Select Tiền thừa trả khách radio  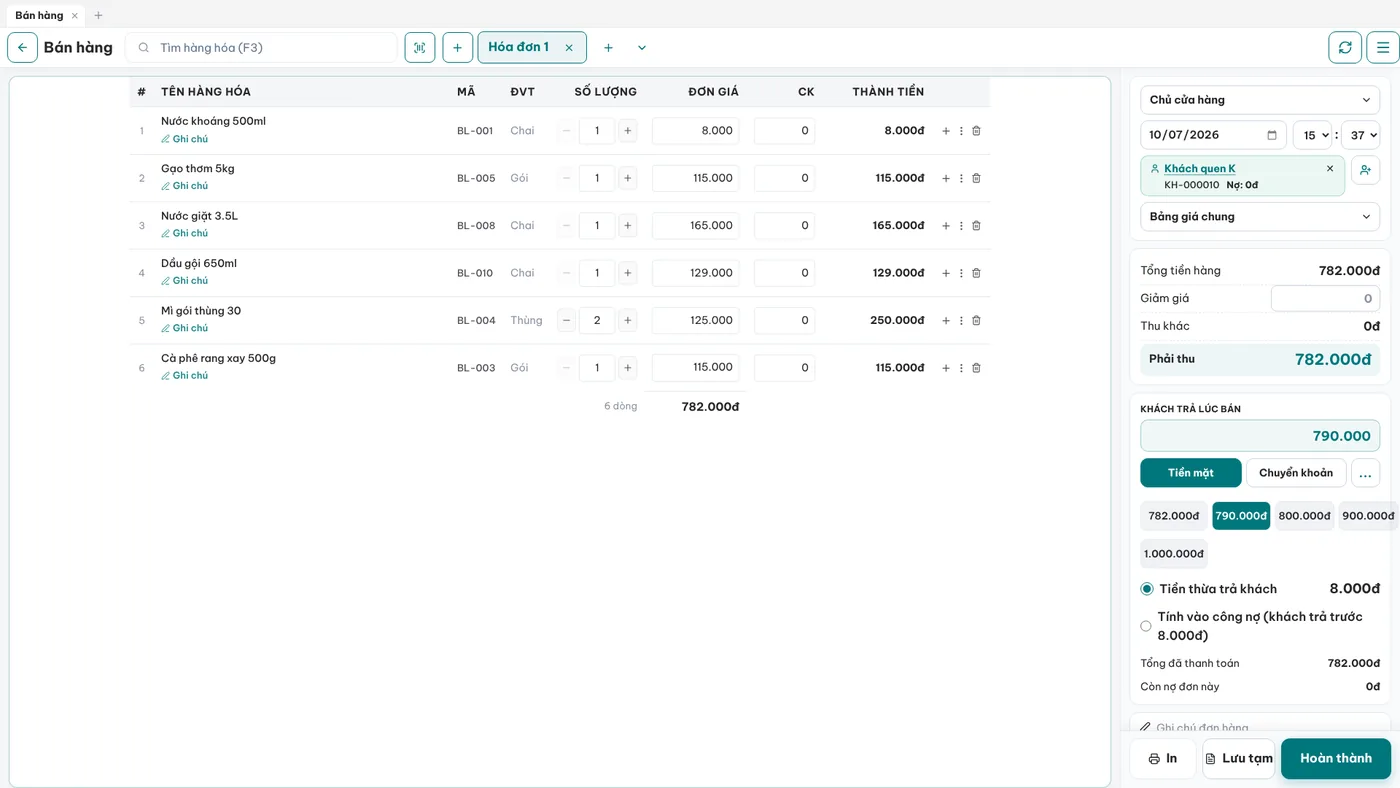pyautogui.click(x=1147, y=589)
